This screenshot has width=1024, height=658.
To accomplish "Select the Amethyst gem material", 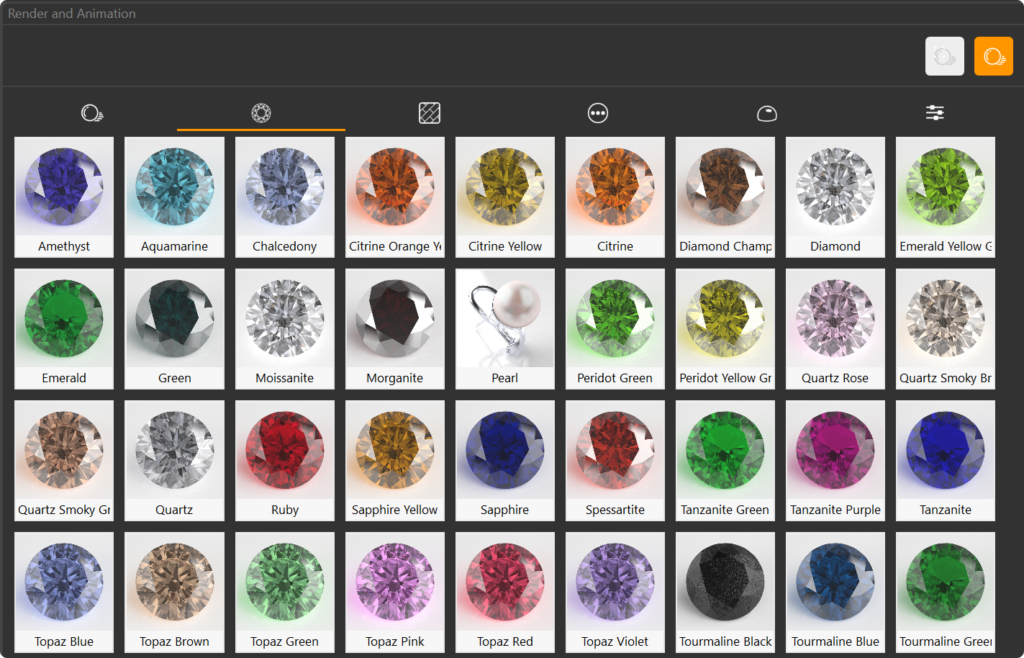I will point(64,196).
